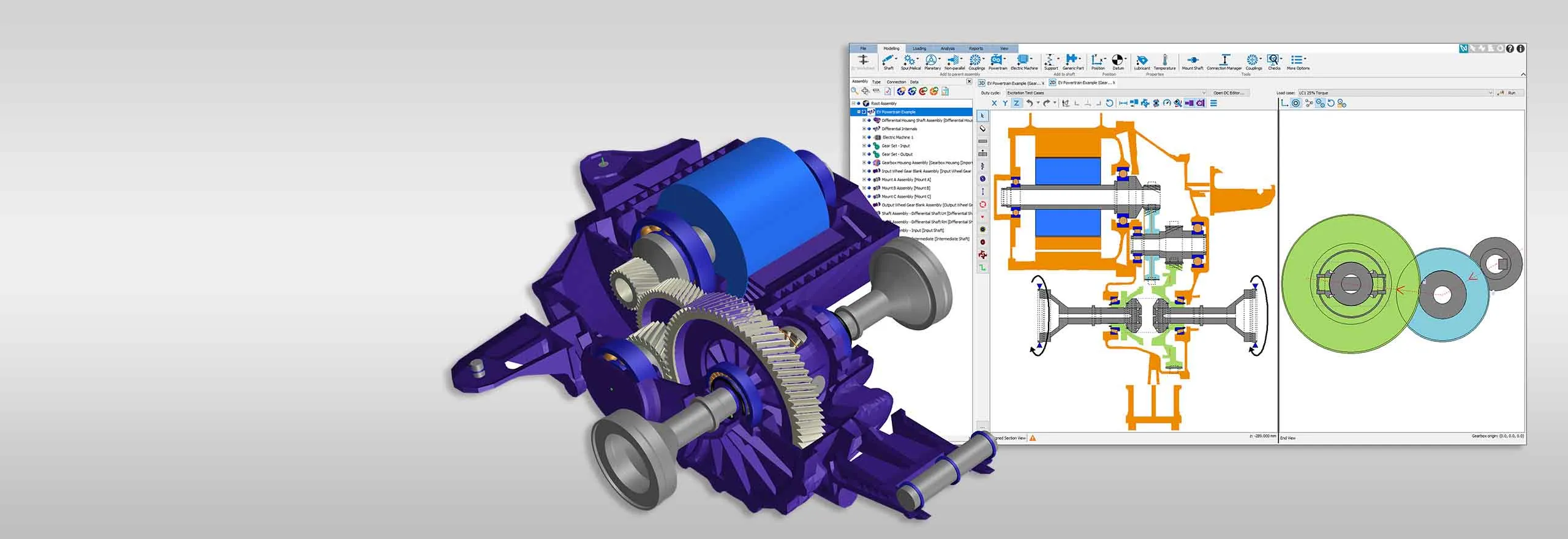Screen dimensions: 1568x539
Task: Toggle visibility dot for Electric Machine 1
Action: (x=869, y=137)
